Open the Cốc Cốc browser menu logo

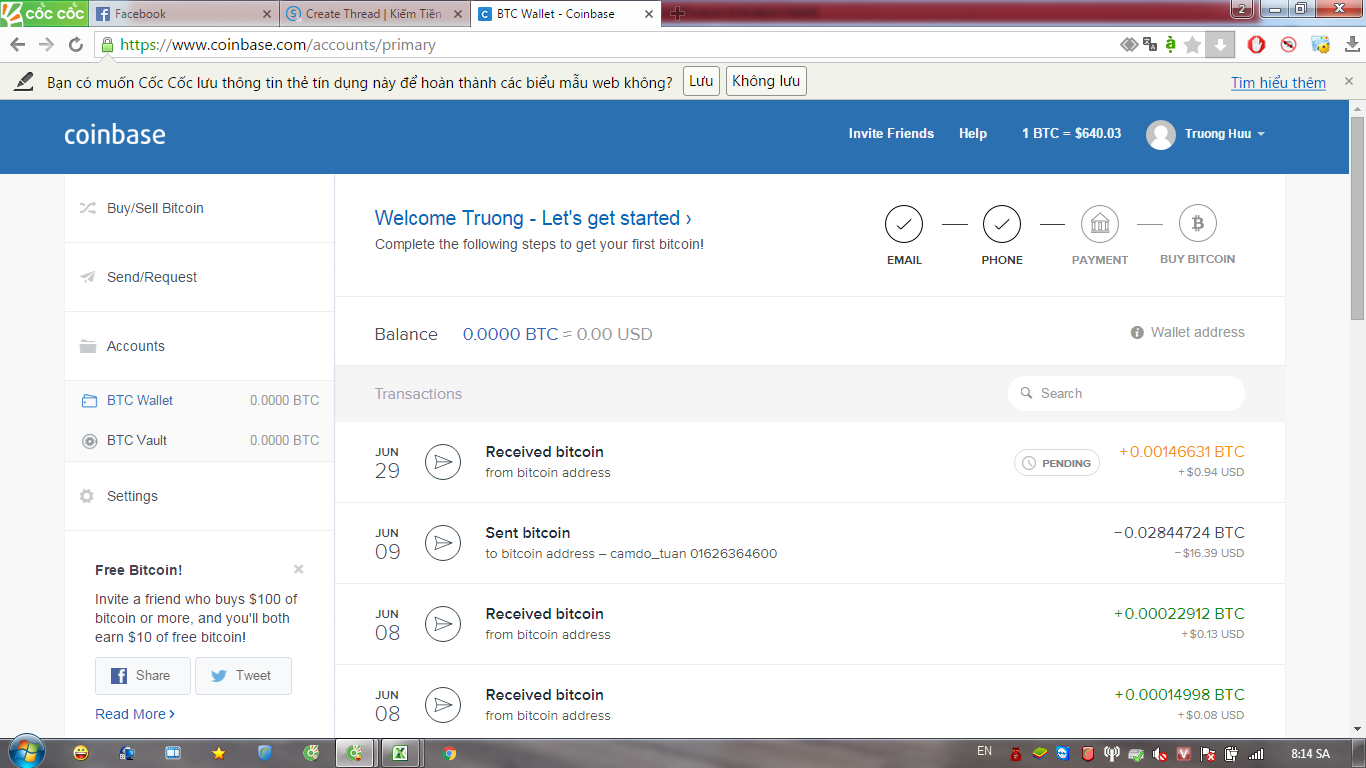(43, 13)
